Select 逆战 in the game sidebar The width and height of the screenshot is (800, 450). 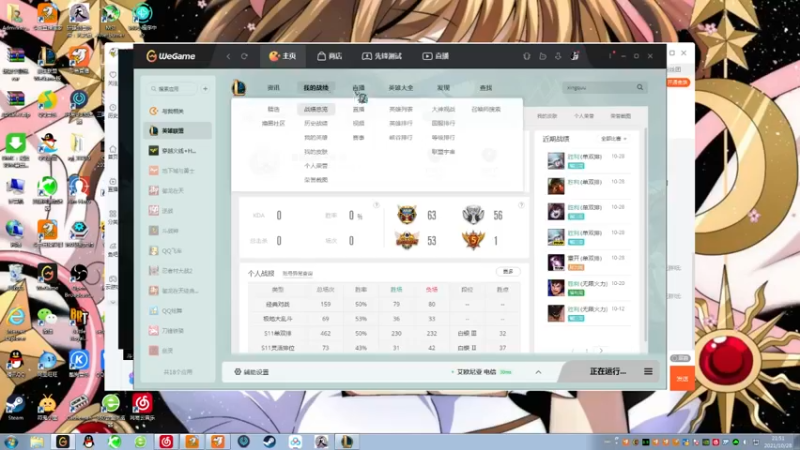pos(178,211)
